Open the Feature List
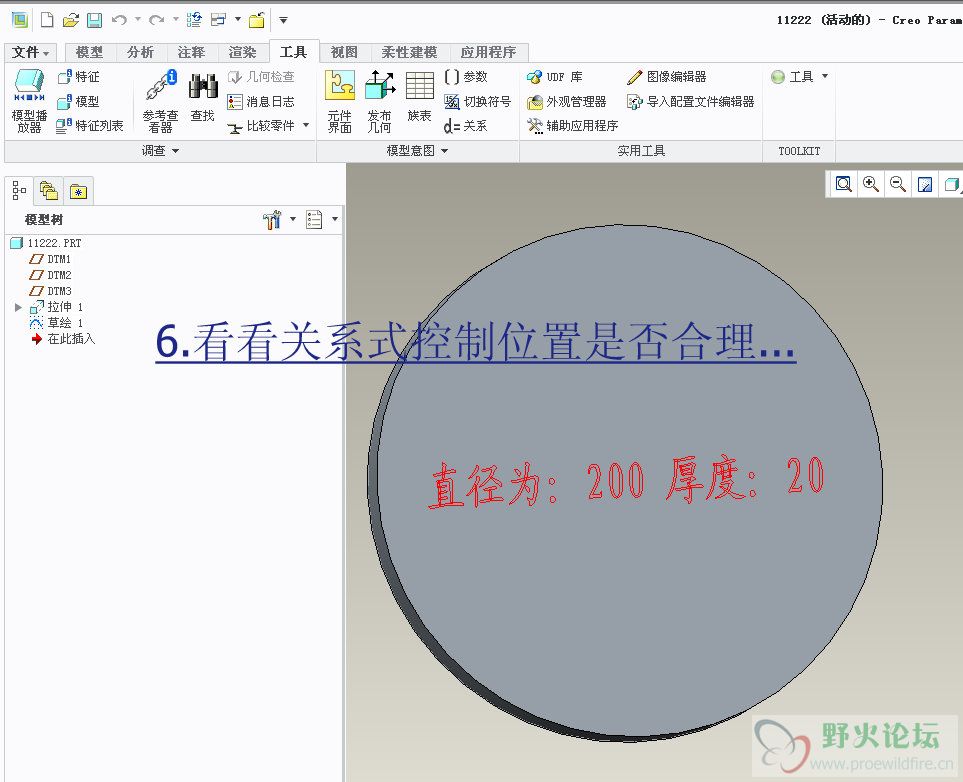 click(x=90, y=126)
